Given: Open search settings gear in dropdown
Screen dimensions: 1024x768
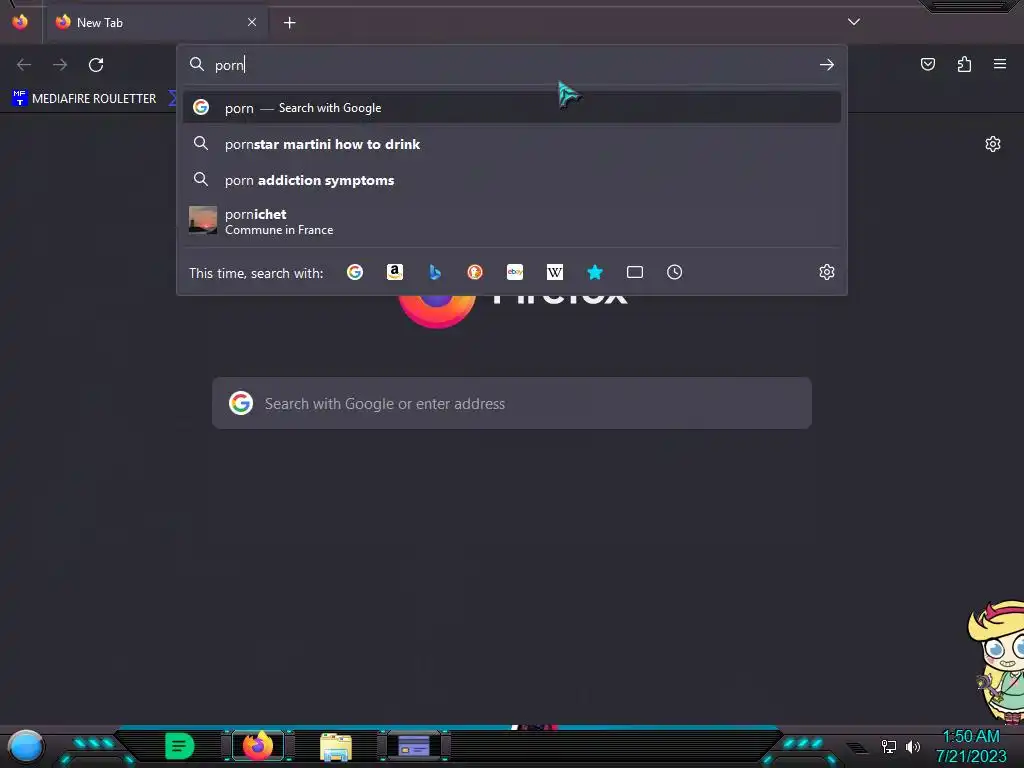Looking at the screenshot, I should [x=827, y=272].
